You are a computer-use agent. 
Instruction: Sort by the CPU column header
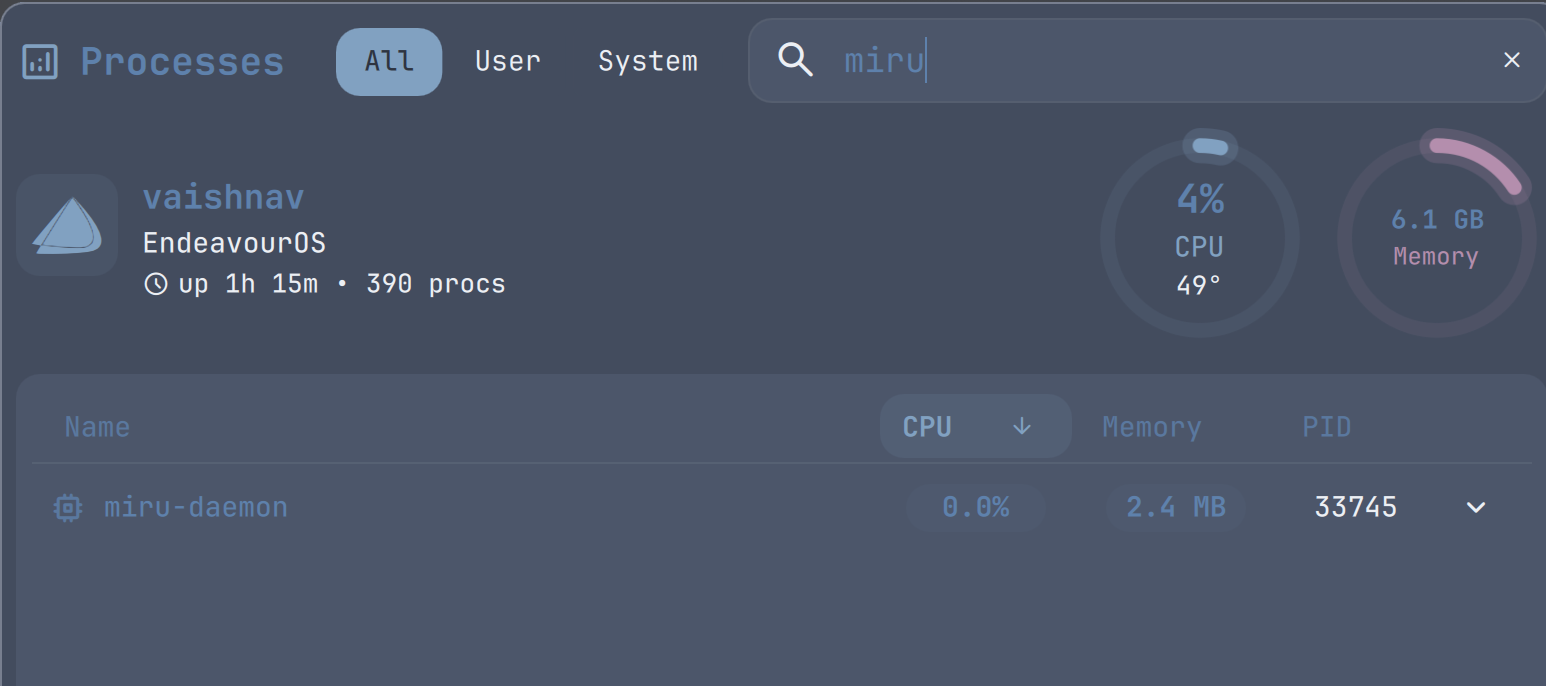tap(975, 426)
